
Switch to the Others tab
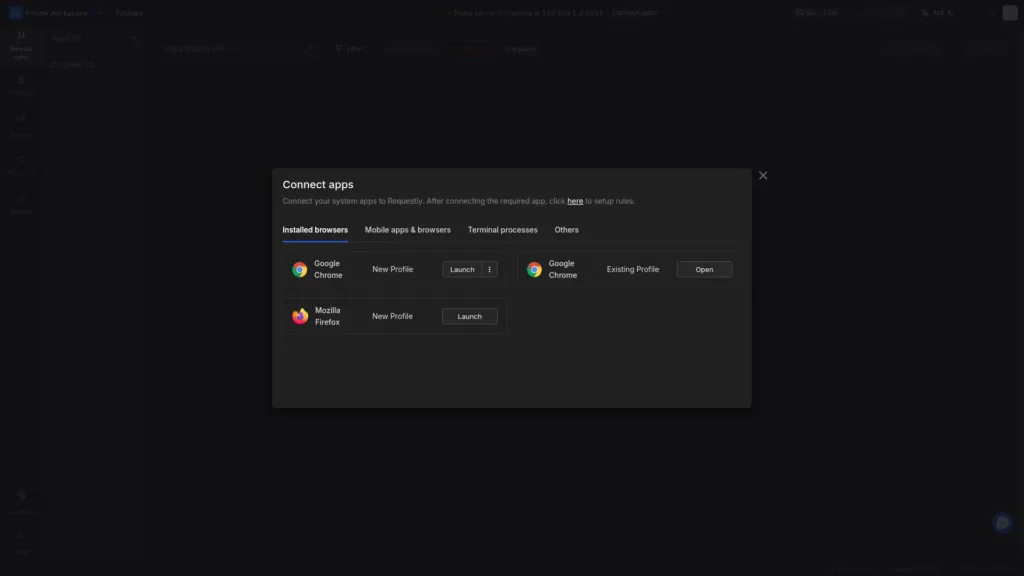566,230
